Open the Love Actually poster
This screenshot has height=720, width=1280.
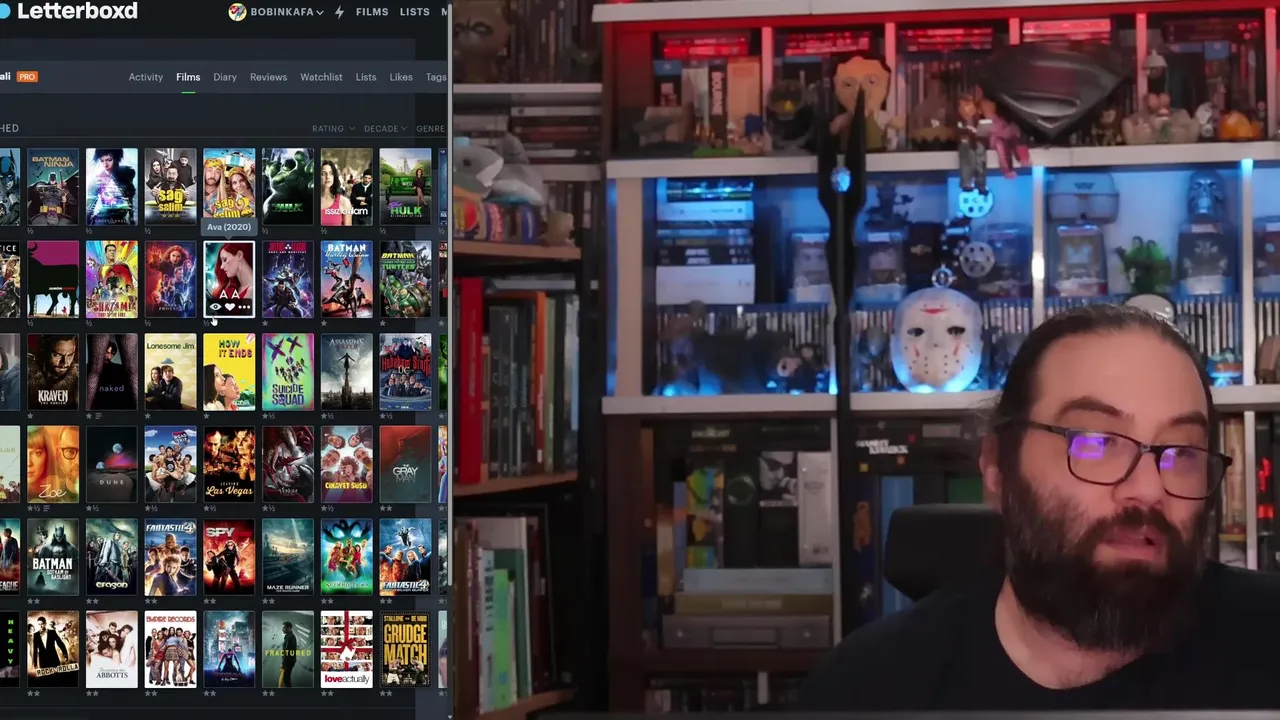[347, 649]
